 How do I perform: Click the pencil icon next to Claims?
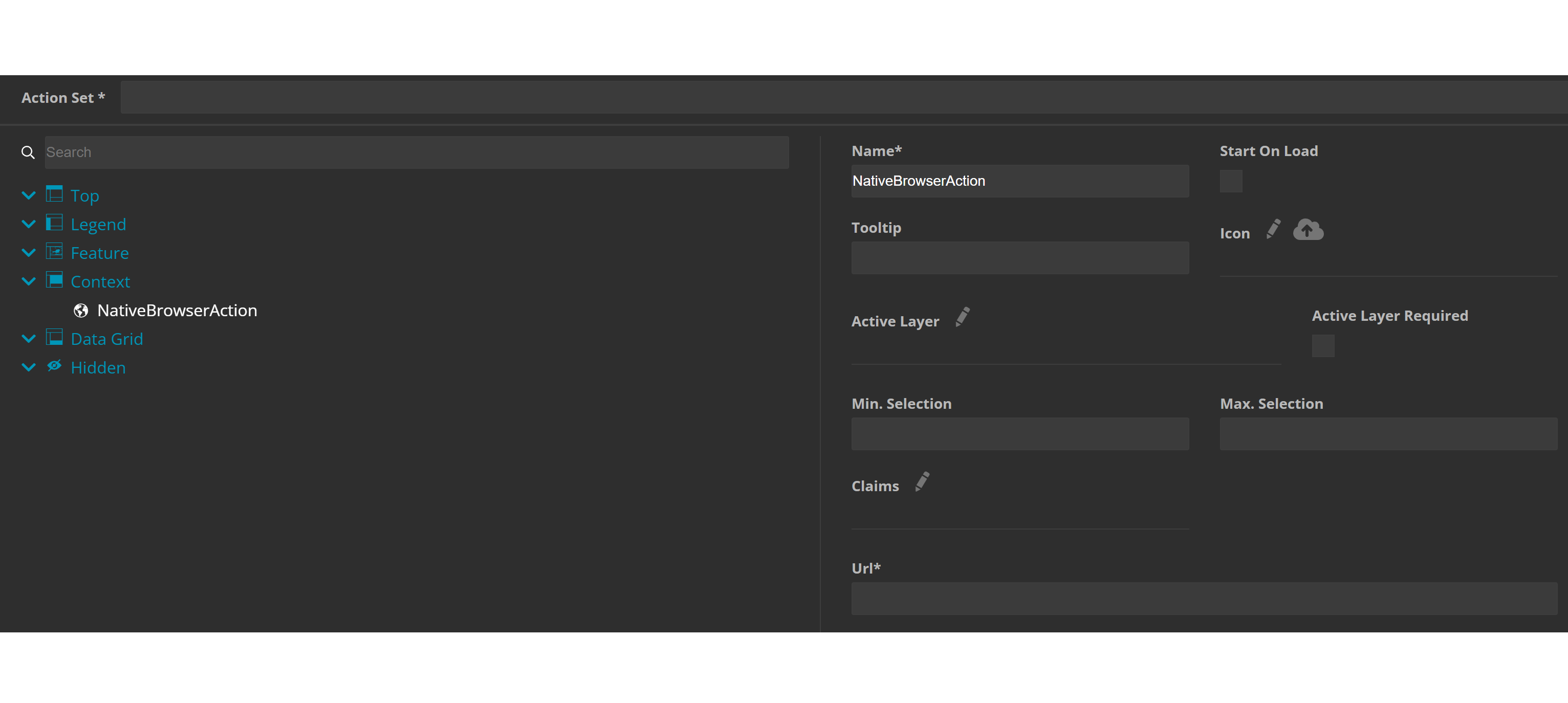point(922,481)
